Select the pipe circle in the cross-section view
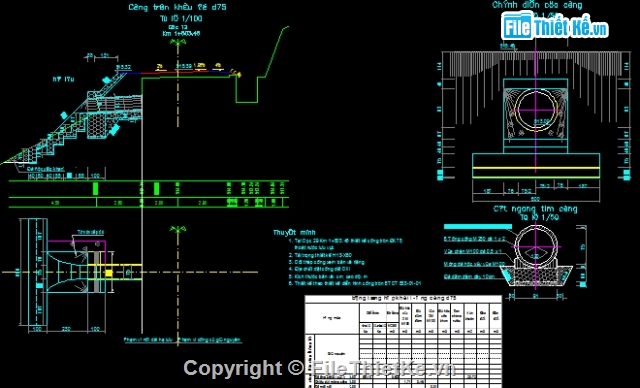The image size is (640, 388). 536,246
